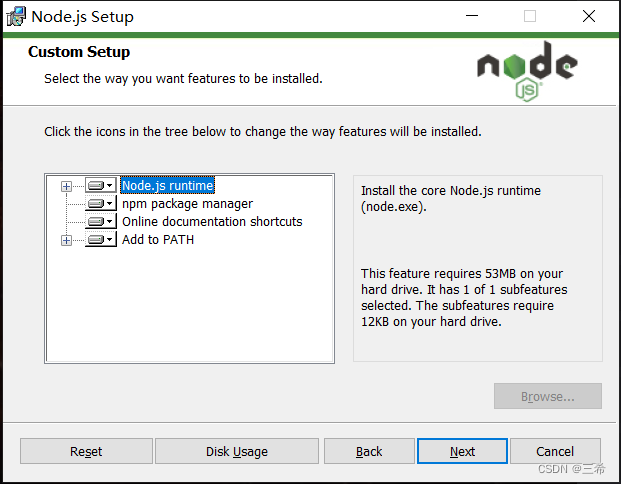Click the Node.js logo image

(x=527, y=71)
